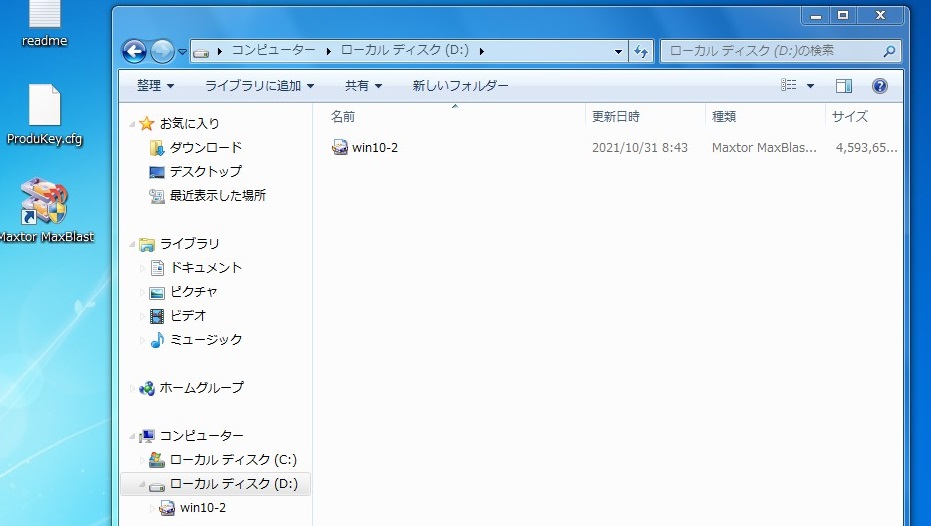Collapse the ライブラリ section
Screen dimensions: 931x526
coord(132,244)
